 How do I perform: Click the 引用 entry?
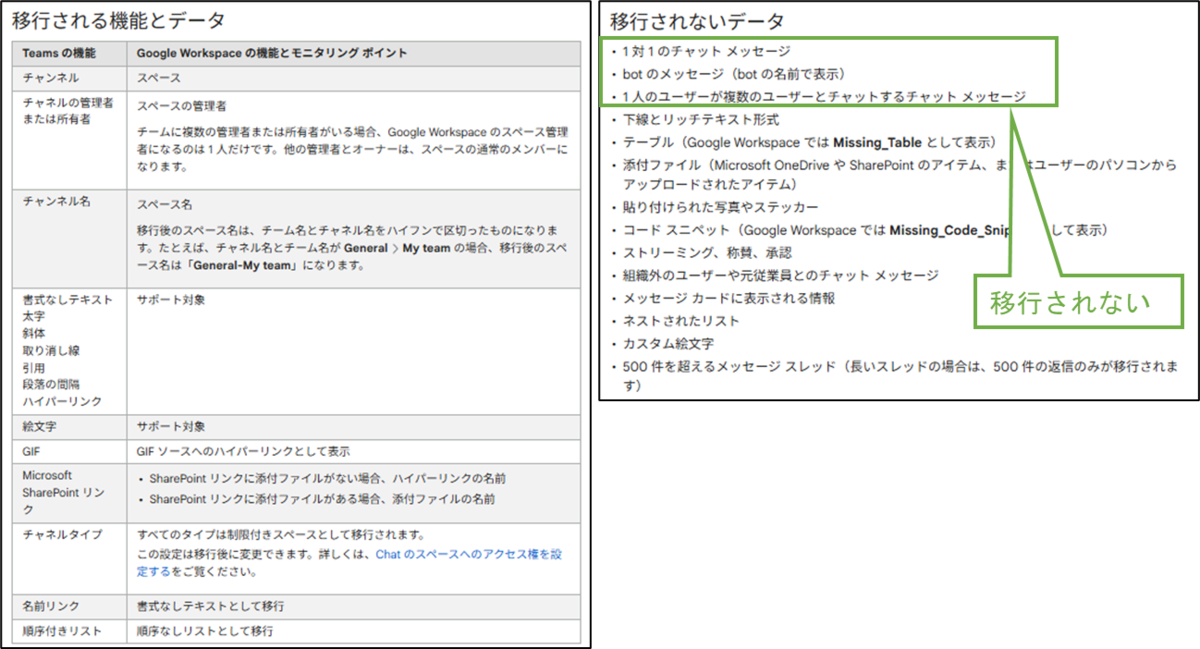tap(33, 367)
